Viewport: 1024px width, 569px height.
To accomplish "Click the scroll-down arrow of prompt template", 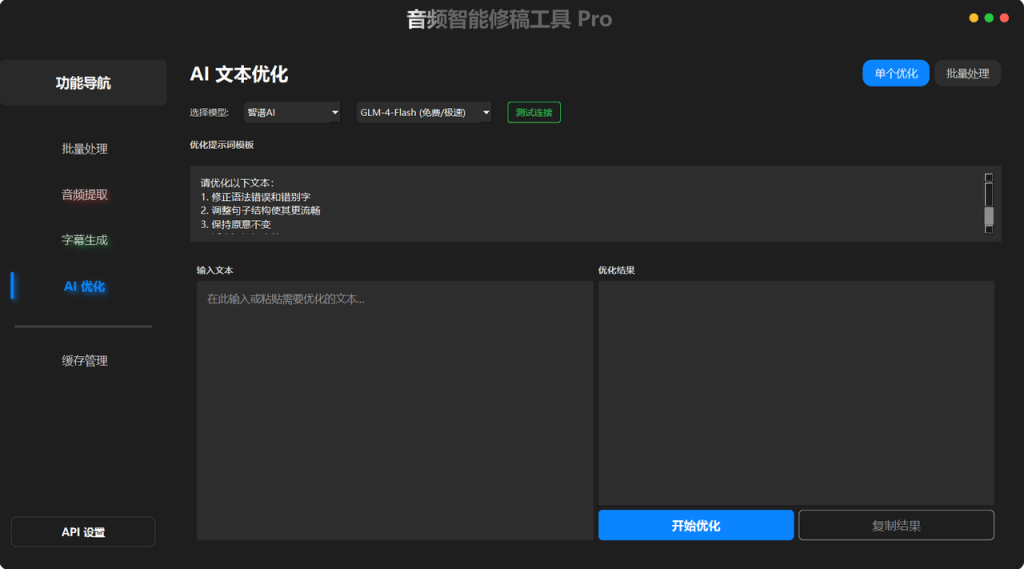I will click(x=989, y=229).
